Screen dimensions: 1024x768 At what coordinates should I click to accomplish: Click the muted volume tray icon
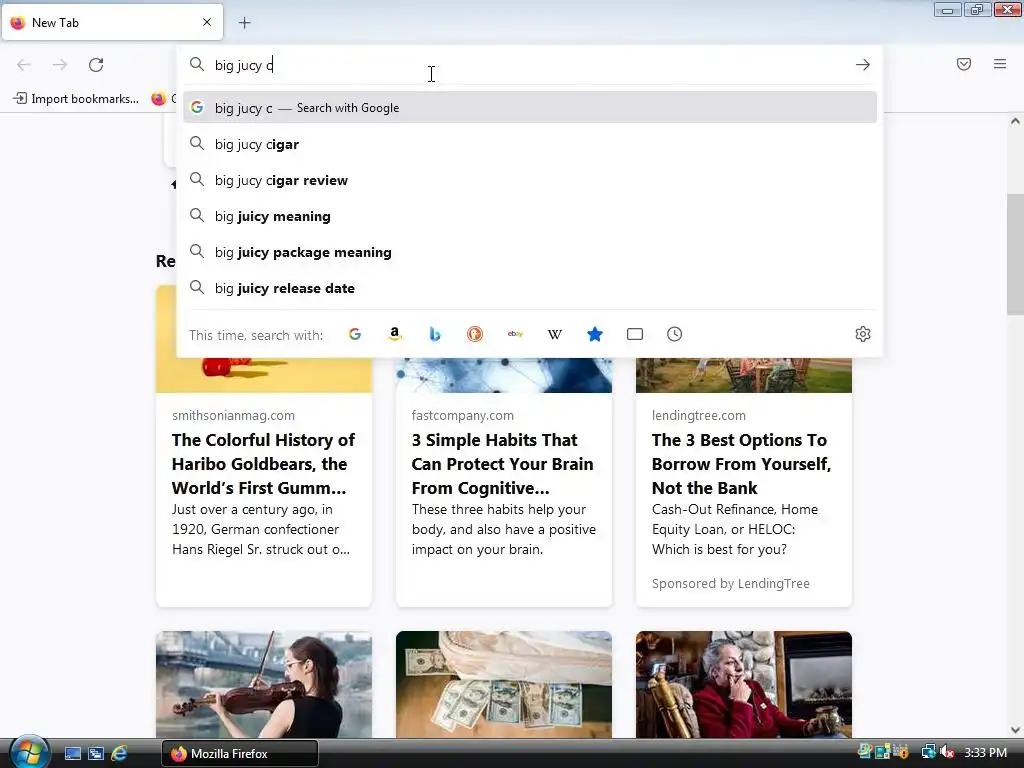(946, 753)
